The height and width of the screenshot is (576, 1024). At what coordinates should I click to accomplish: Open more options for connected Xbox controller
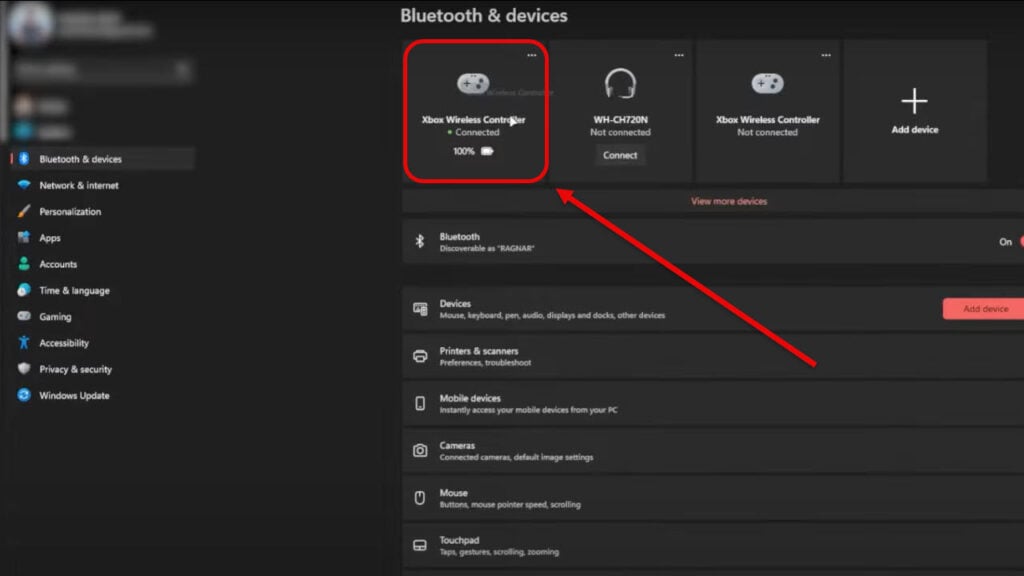click(532, 56)
